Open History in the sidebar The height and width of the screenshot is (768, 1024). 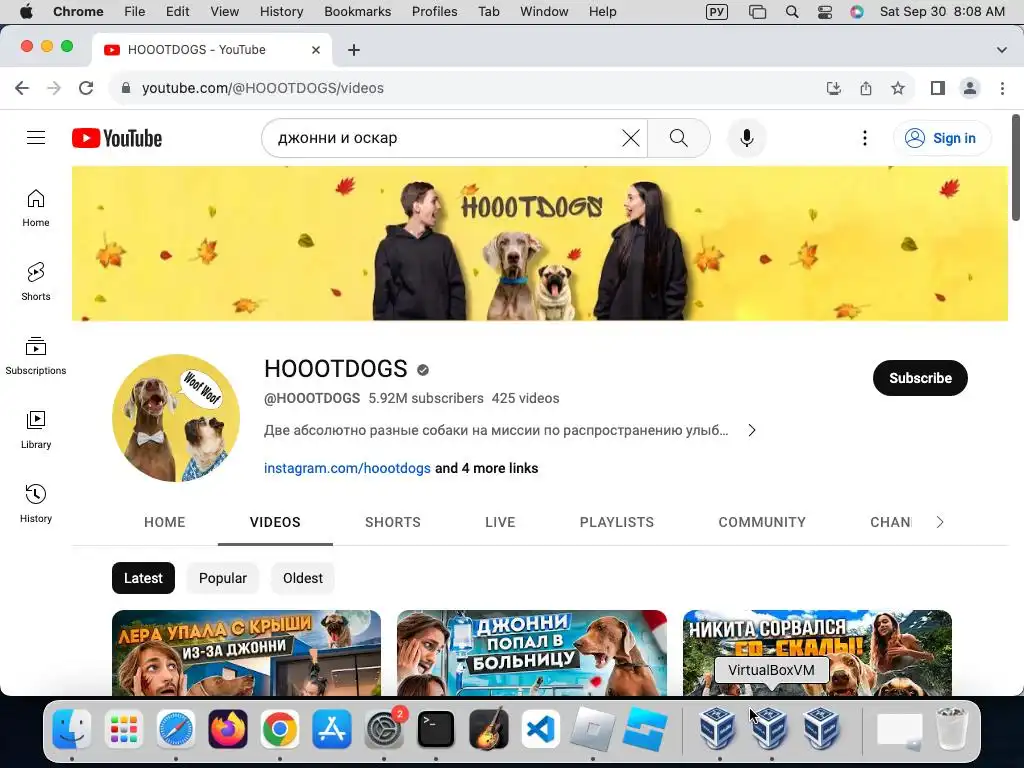tap(36, 504)
